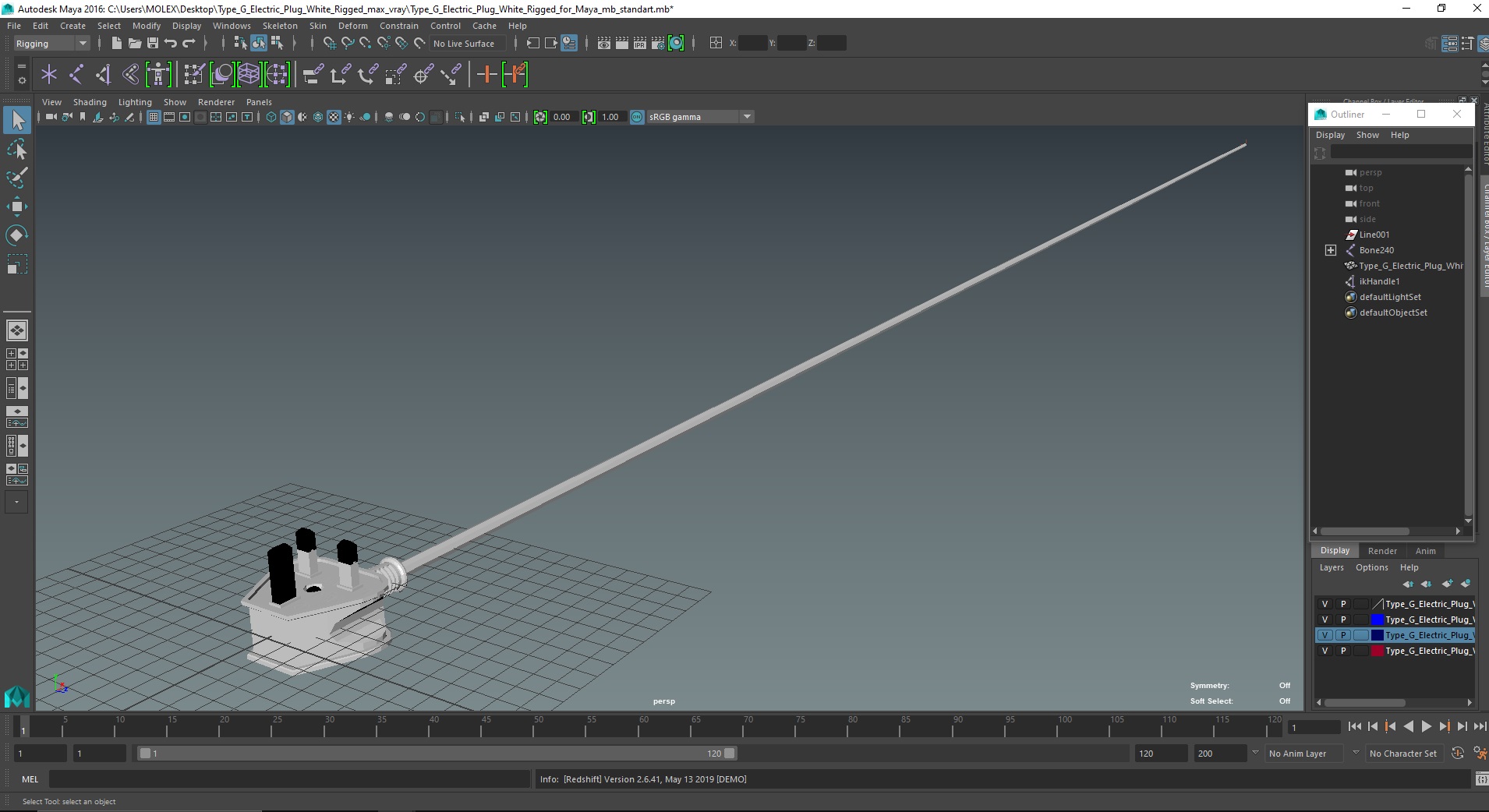Select the Lasso select tool

pyautogui.click(x=16, y=149)
